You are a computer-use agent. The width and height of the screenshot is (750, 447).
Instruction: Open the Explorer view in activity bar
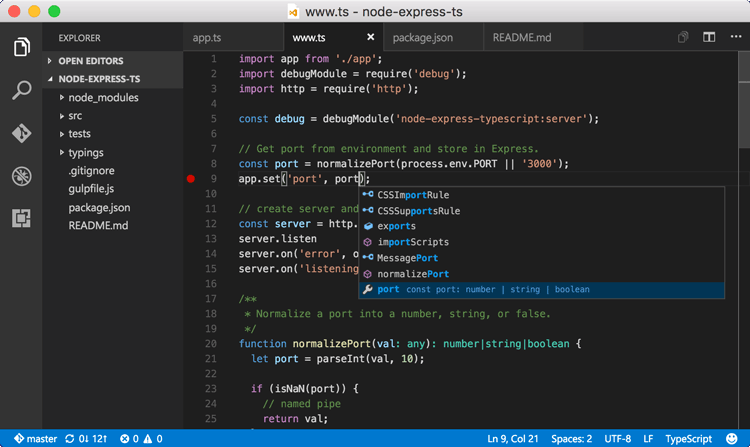coord(22,47)
